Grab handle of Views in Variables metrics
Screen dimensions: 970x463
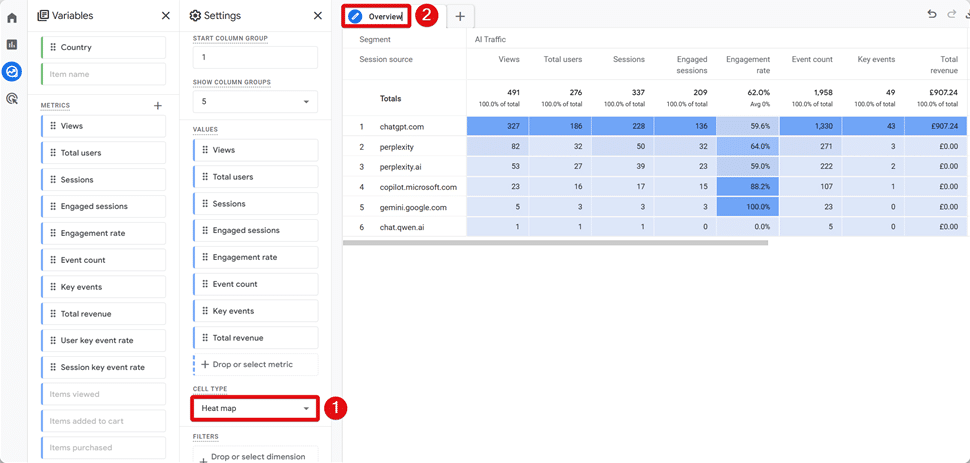53,126
